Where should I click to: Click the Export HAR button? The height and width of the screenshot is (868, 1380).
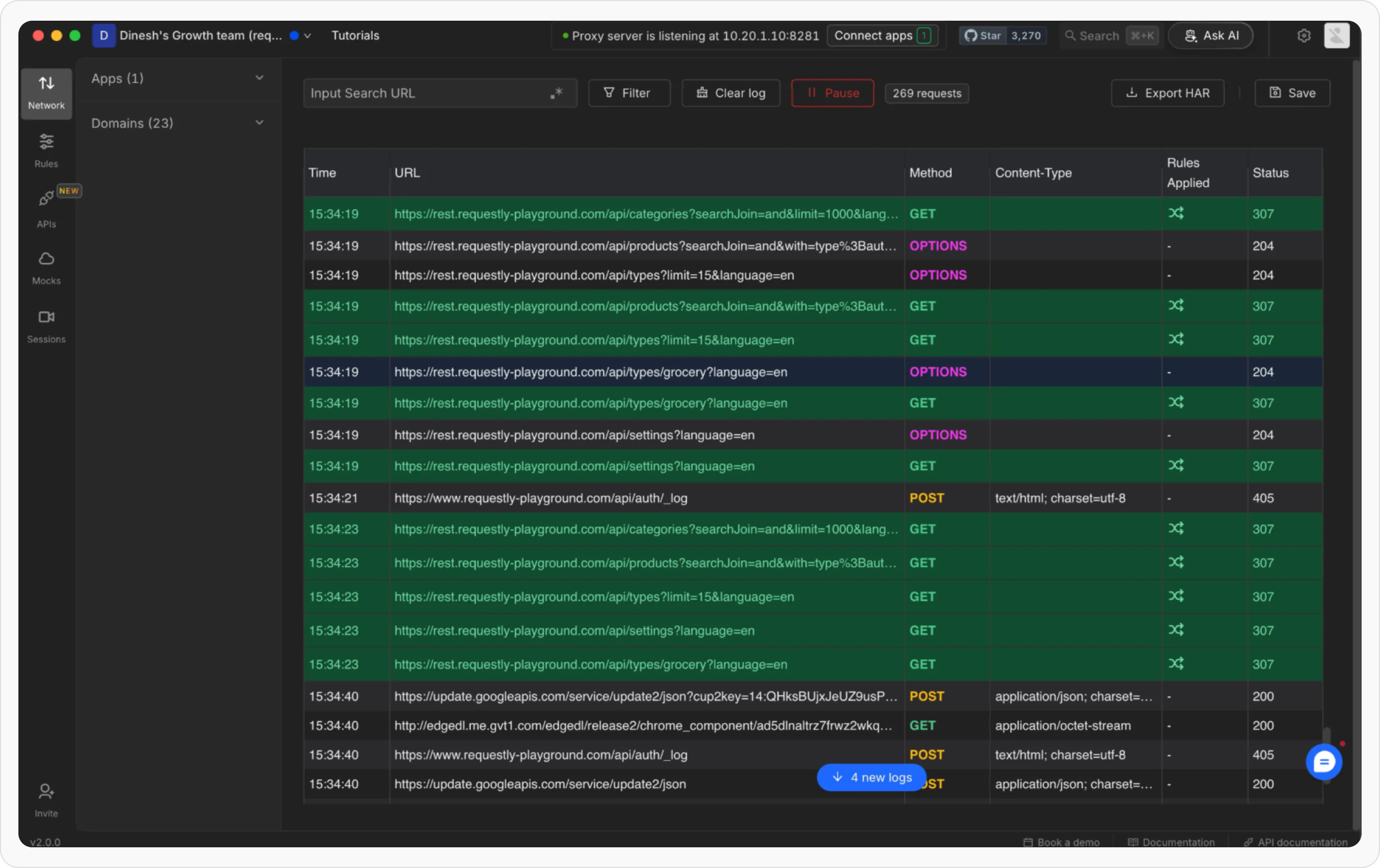tap(1167, 93)
